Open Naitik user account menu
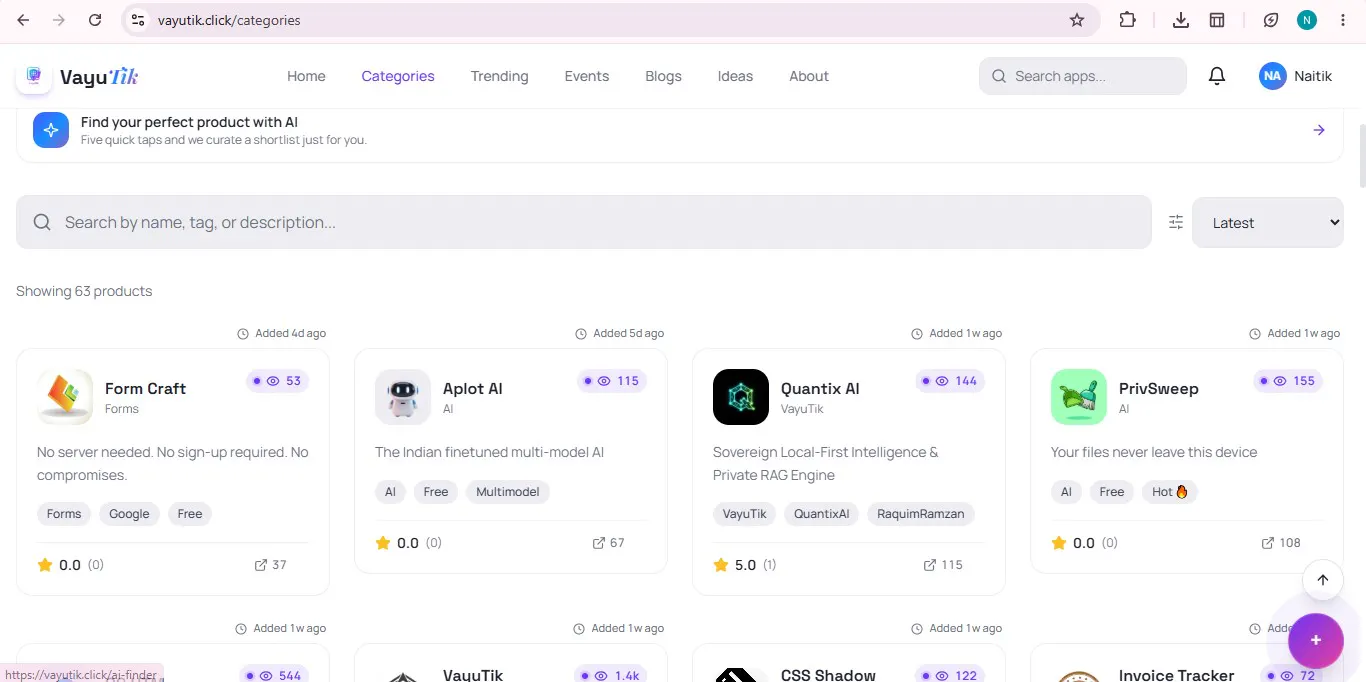 pos(1296,76)
